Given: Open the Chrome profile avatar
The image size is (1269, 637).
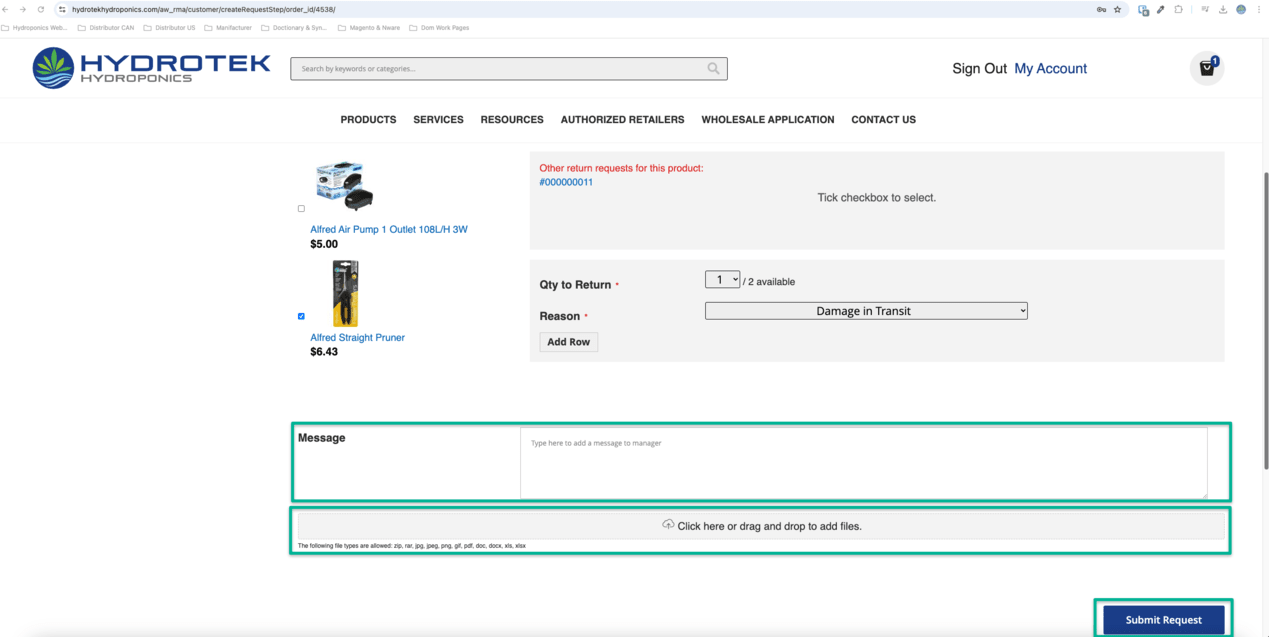Looking at the screenshot, I should point(1241,9).
